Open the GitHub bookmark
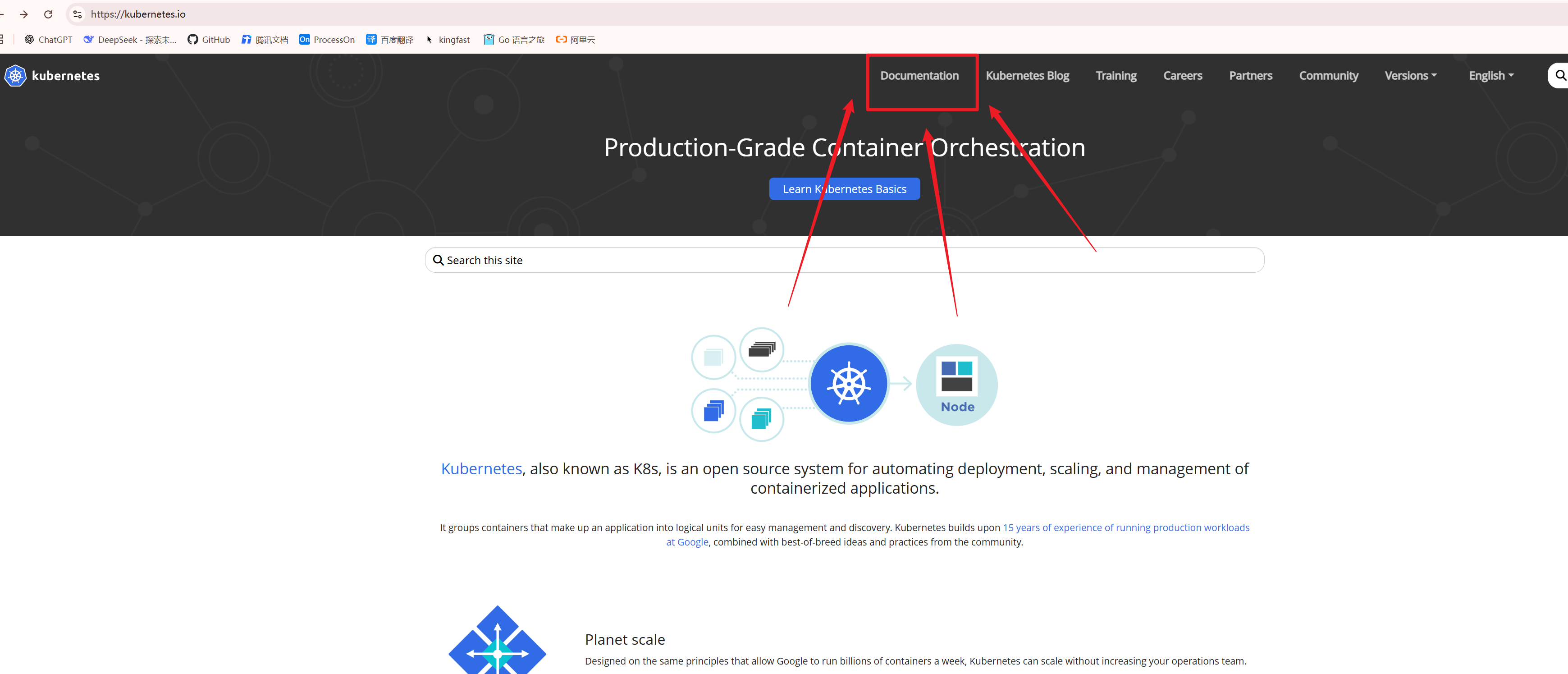The height and width of the screenshot is (674, 1568). pos(209,40)
